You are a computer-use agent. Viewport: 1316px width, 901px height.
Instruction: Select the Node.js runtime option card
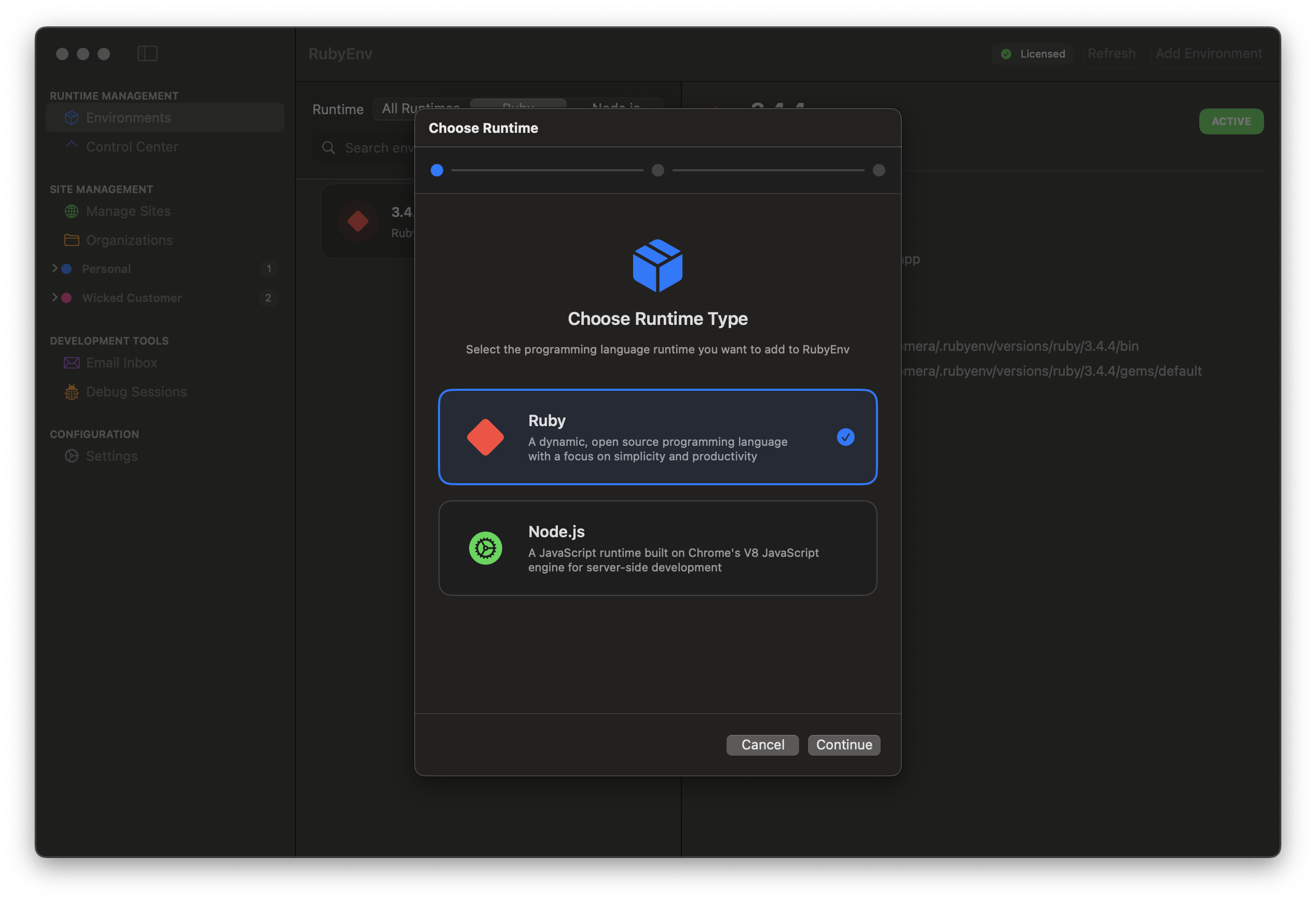pos(657,548)
